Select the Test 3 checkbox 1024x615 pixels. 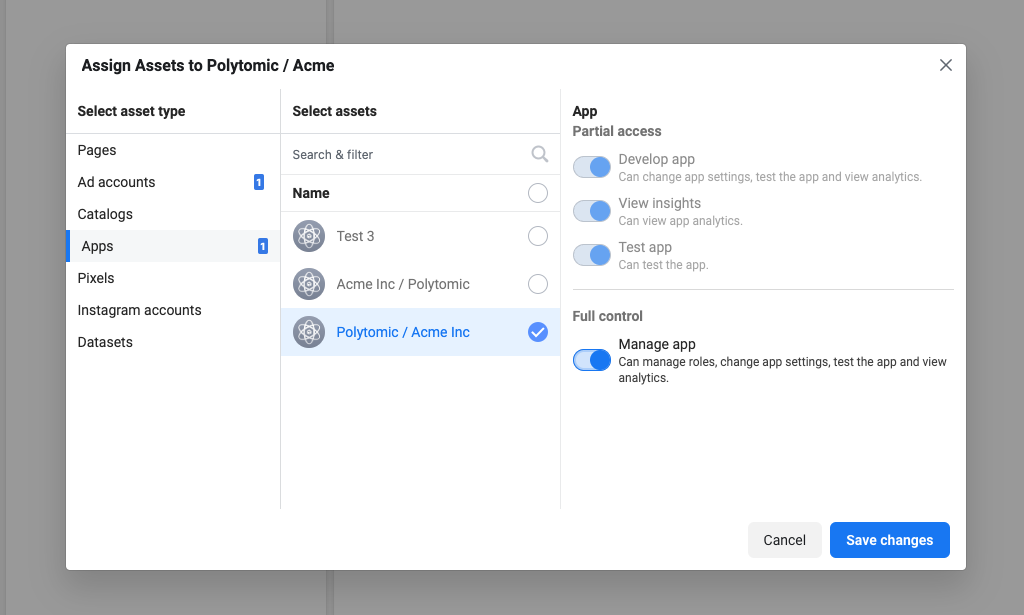click(537, 236)
